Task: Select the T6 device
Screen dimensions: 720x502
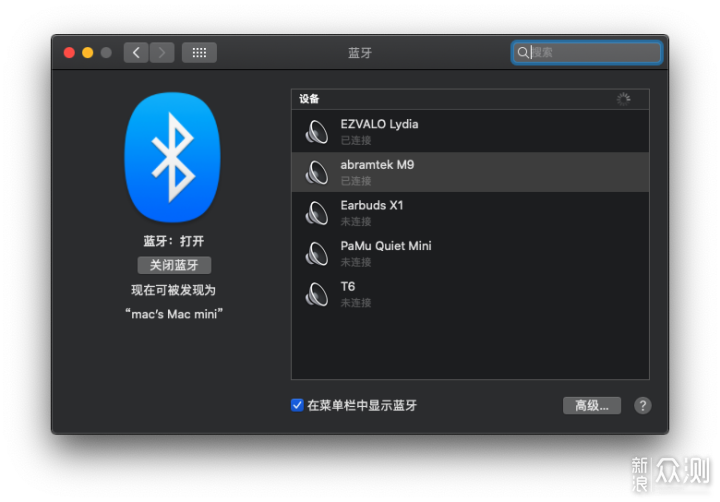Action: [x=470, y=294]
